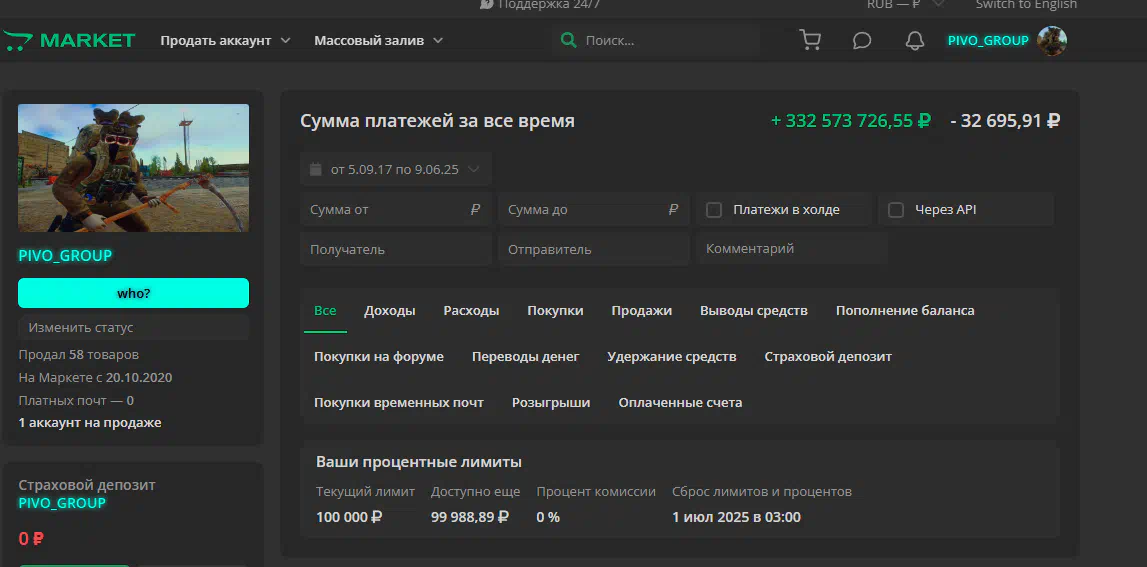
Task: Click the 0 ₽ insurance deposit amount
Action: [31, 539]
